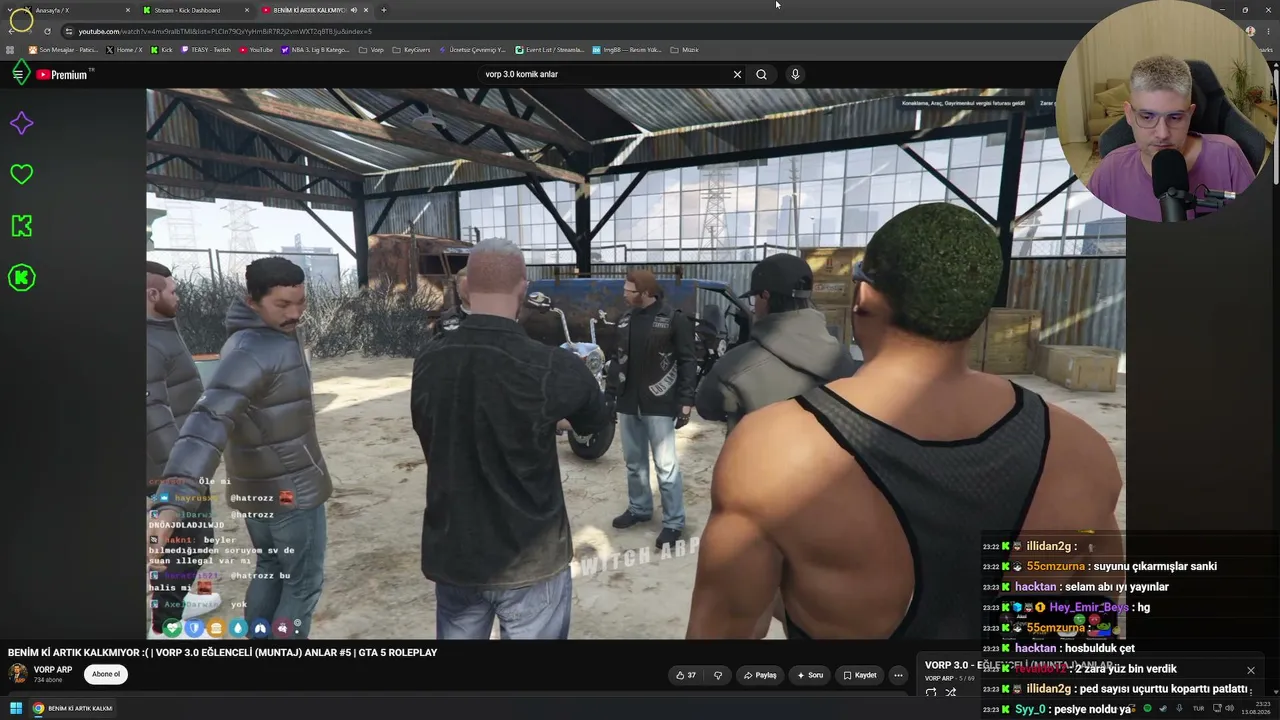
Task: Click the video title text
Action: pos(223,653)
